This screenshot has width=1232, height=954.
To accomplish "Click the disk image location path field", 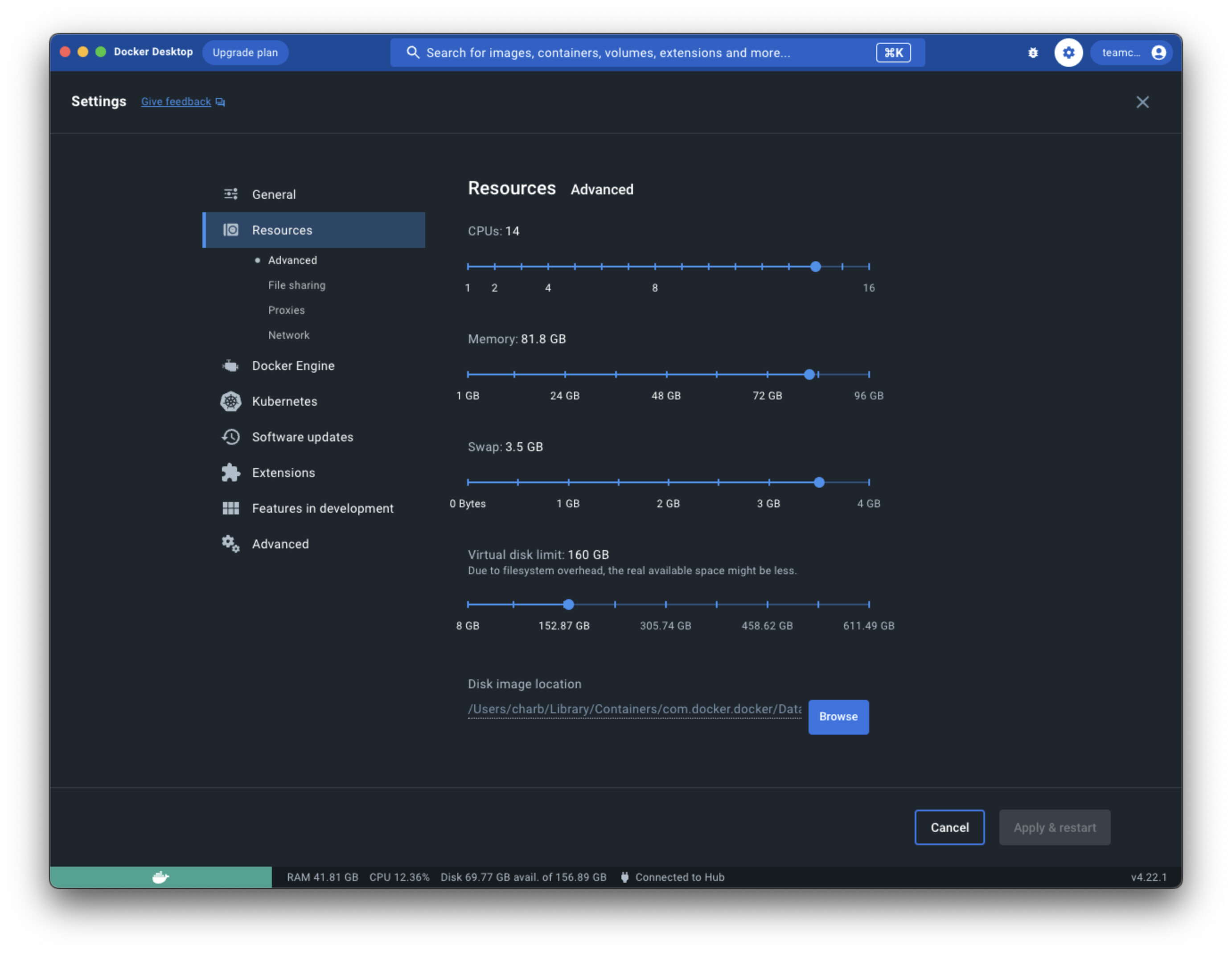I will [634, 709].
